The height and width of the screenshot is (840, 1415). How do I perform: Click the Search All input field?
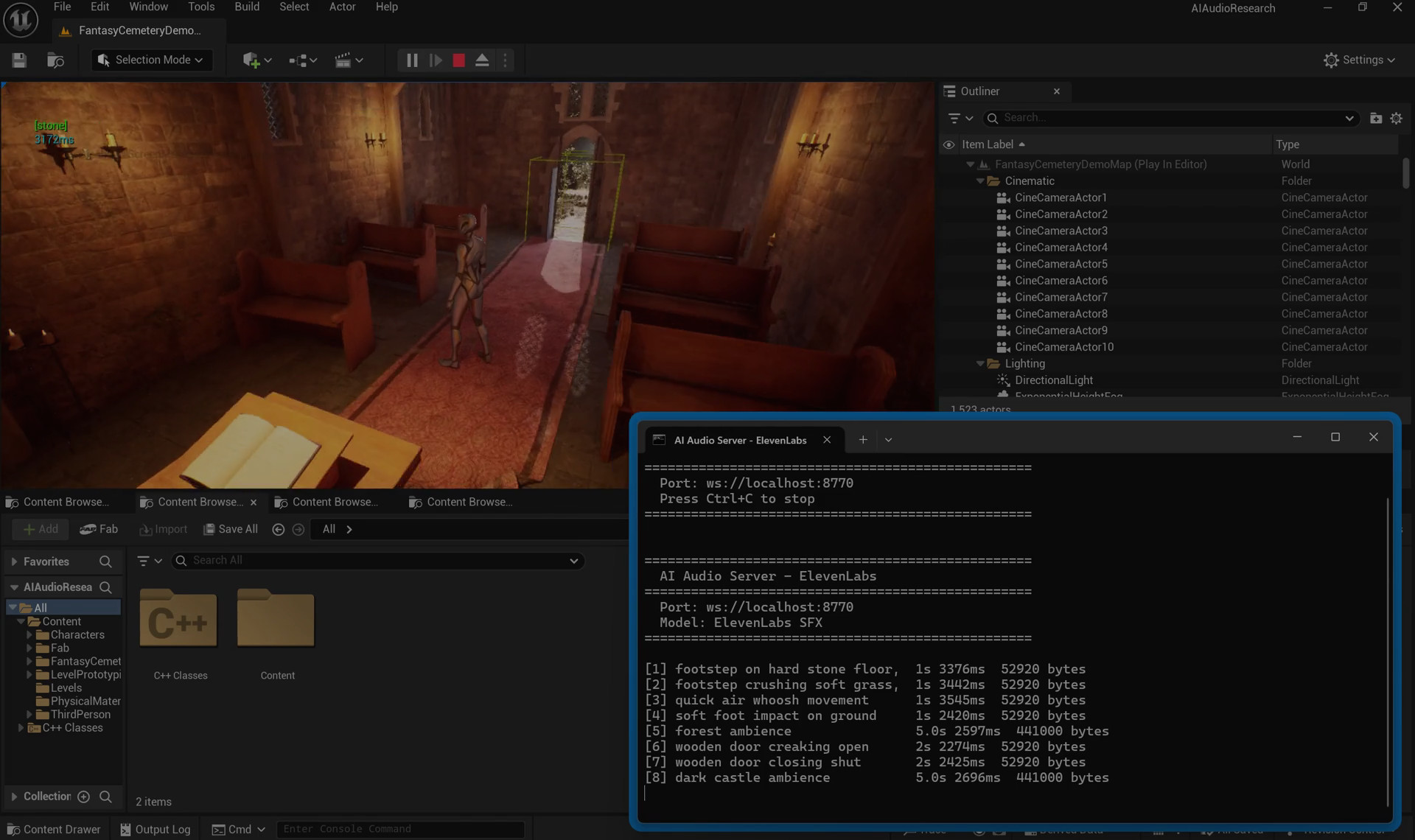(x=378, y=561)
